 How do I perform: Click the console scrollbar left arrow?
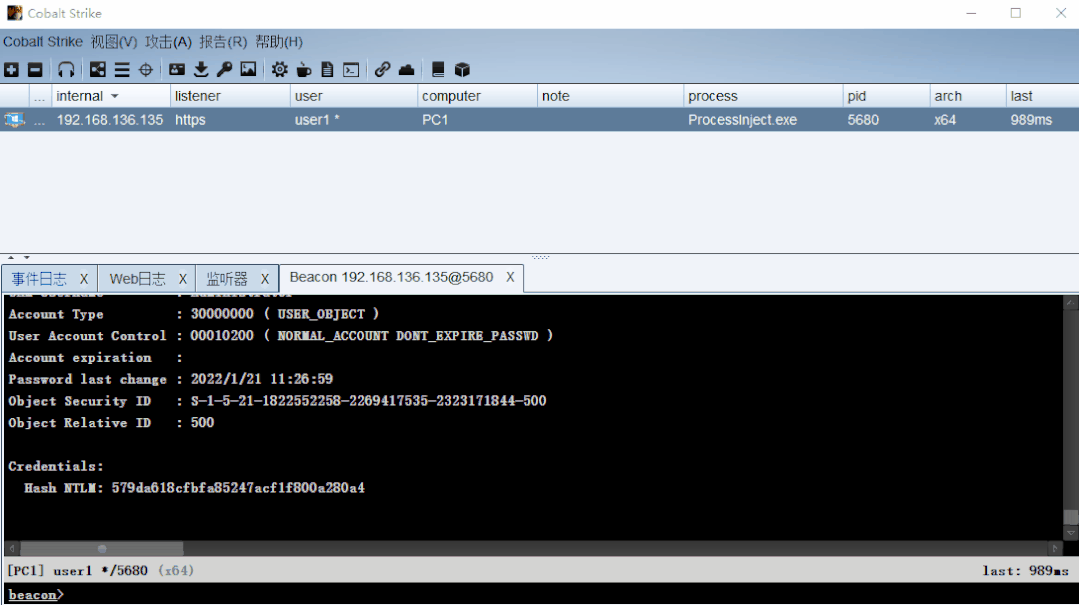pos(12,549)
